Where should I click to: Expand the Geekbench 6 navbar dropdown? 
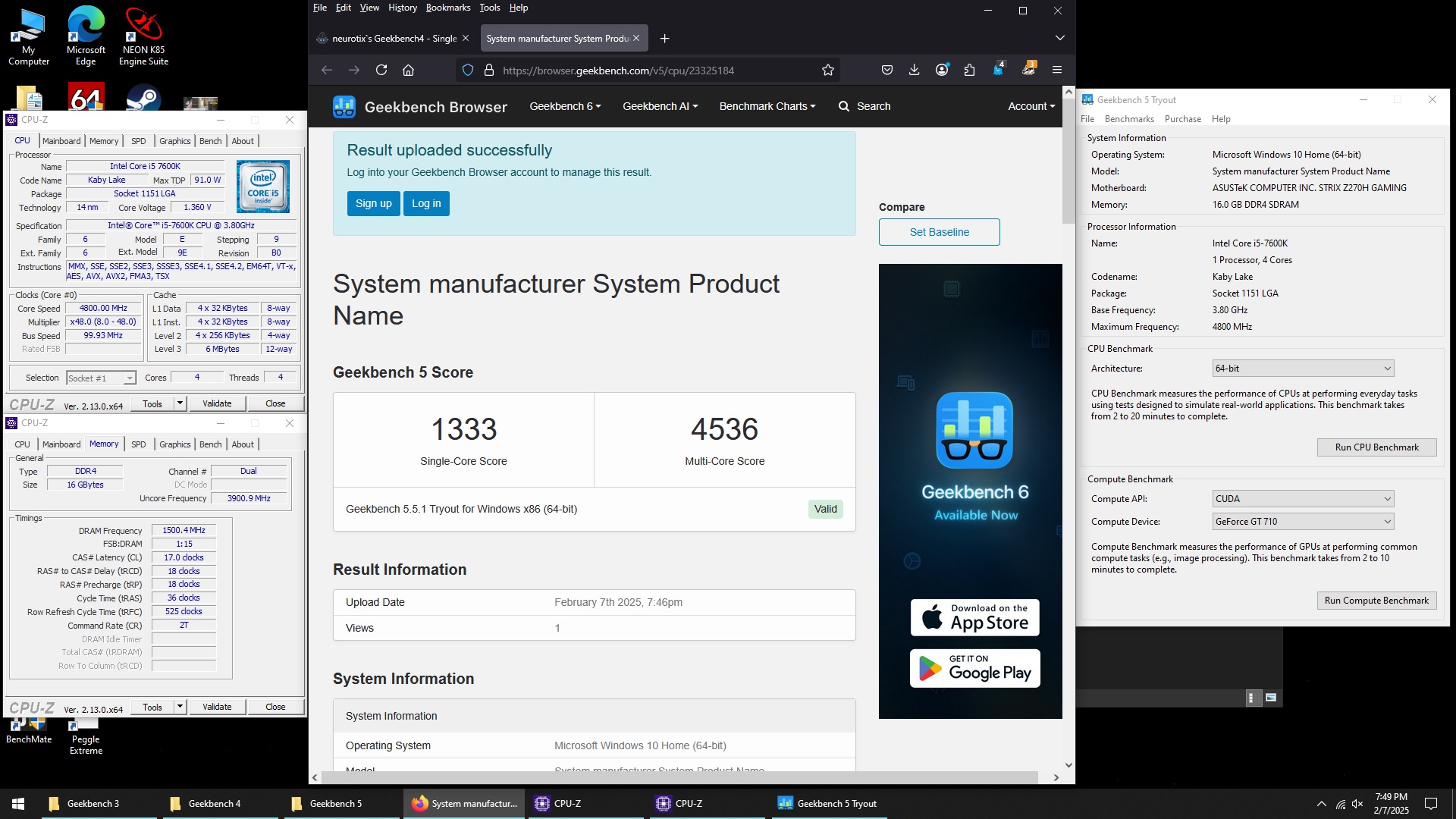tap(565, 106)
